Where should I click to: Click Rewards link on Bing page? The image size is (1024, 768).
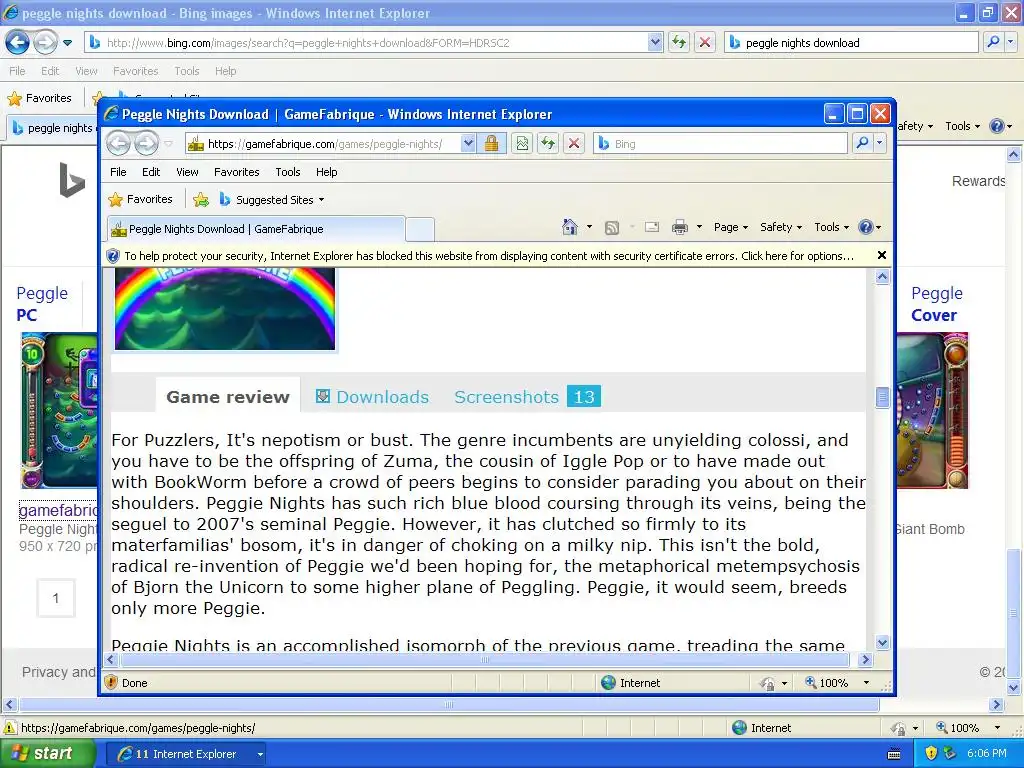pos(978,181)
